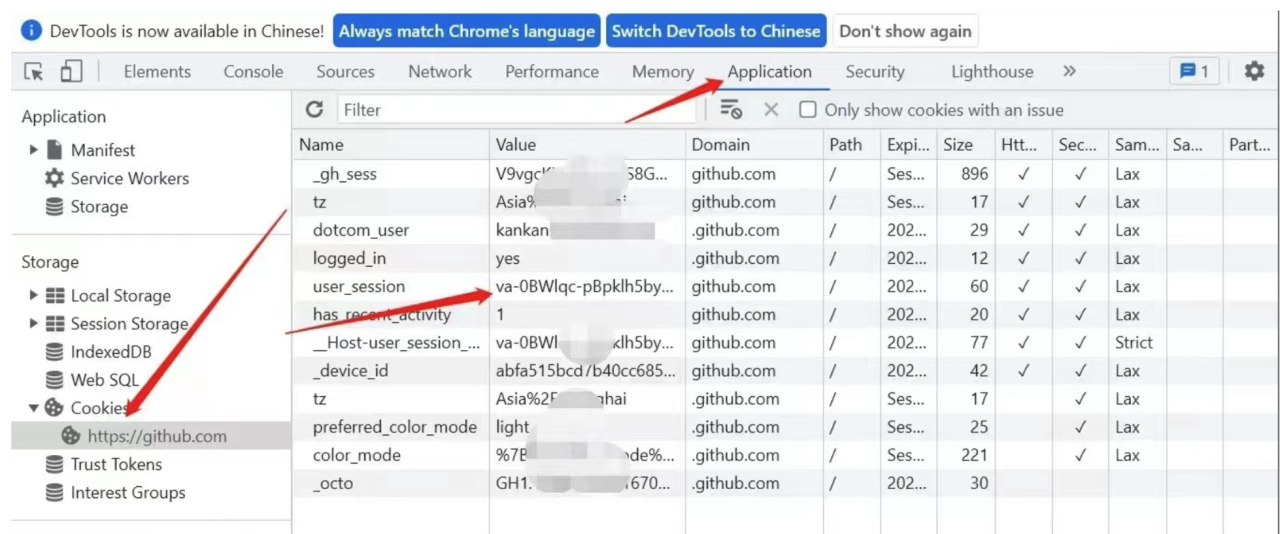The image size is (1280, 534).
Task: Select the logged_in cookie row
Action: [785, 258]
